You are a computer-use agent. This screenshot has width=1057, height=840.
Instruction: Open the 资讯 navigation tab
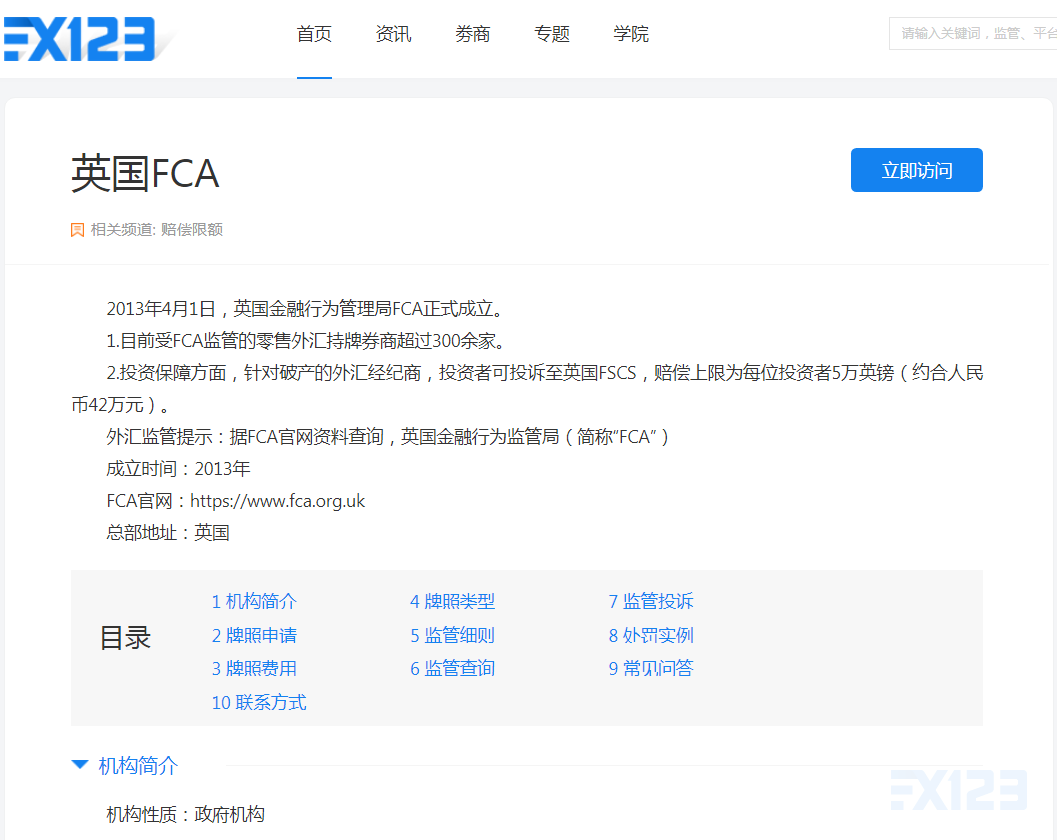pos(394,34)
